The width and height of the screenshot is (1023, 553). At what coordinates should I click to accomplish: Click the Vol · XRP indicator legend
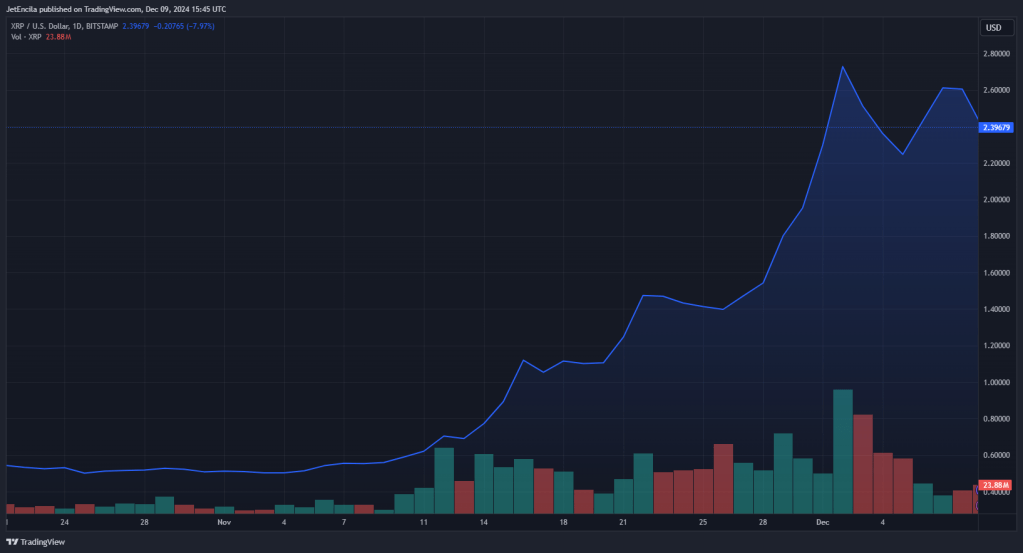pos(26,37)
